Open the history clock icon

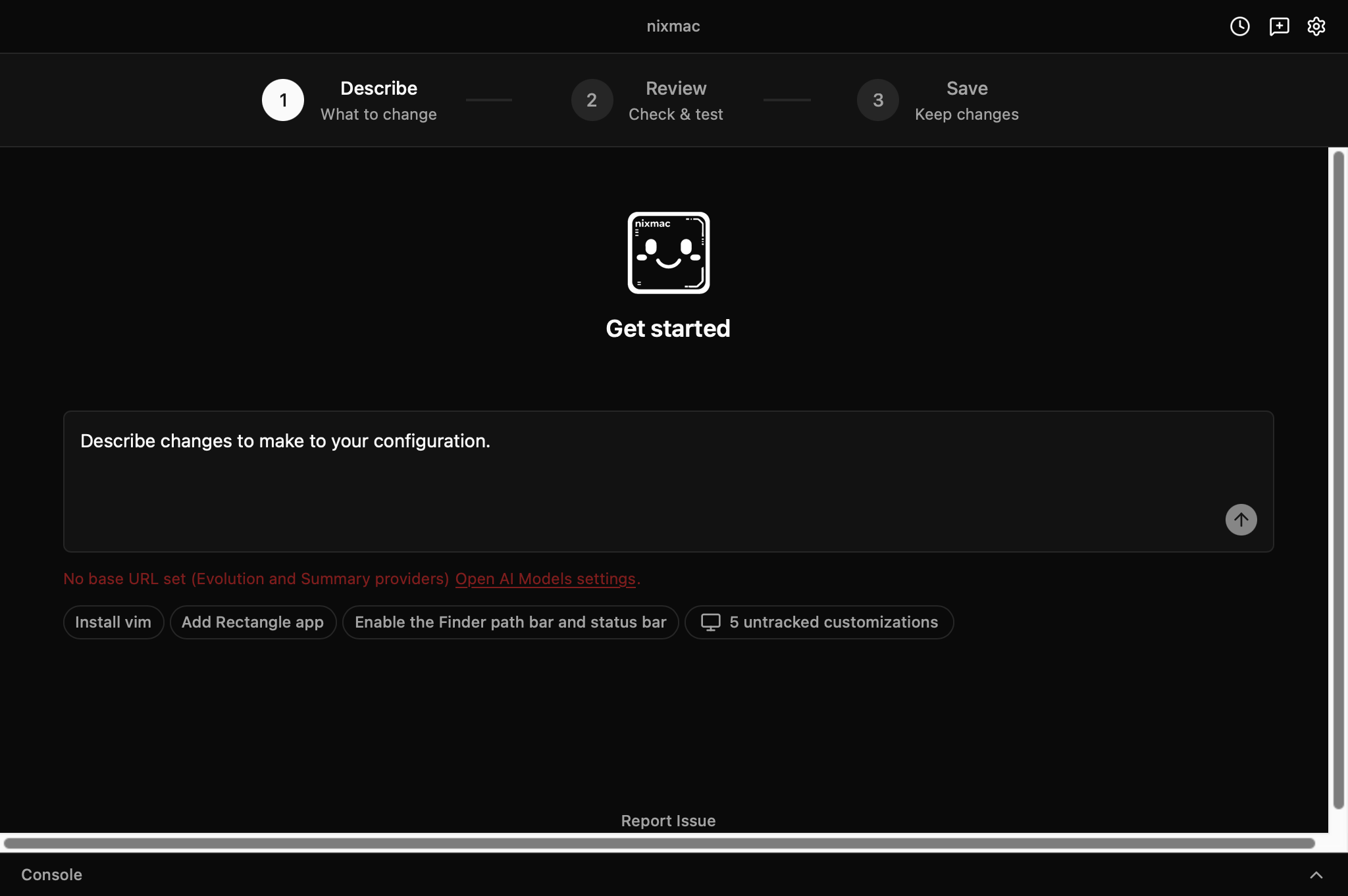click(x=1239, y=26)
